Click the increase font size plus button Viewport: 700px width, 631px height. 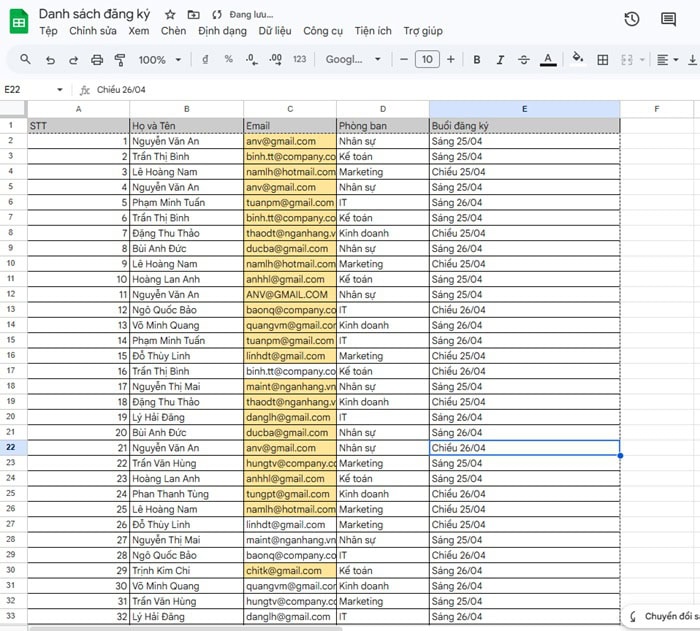[451, 60]
